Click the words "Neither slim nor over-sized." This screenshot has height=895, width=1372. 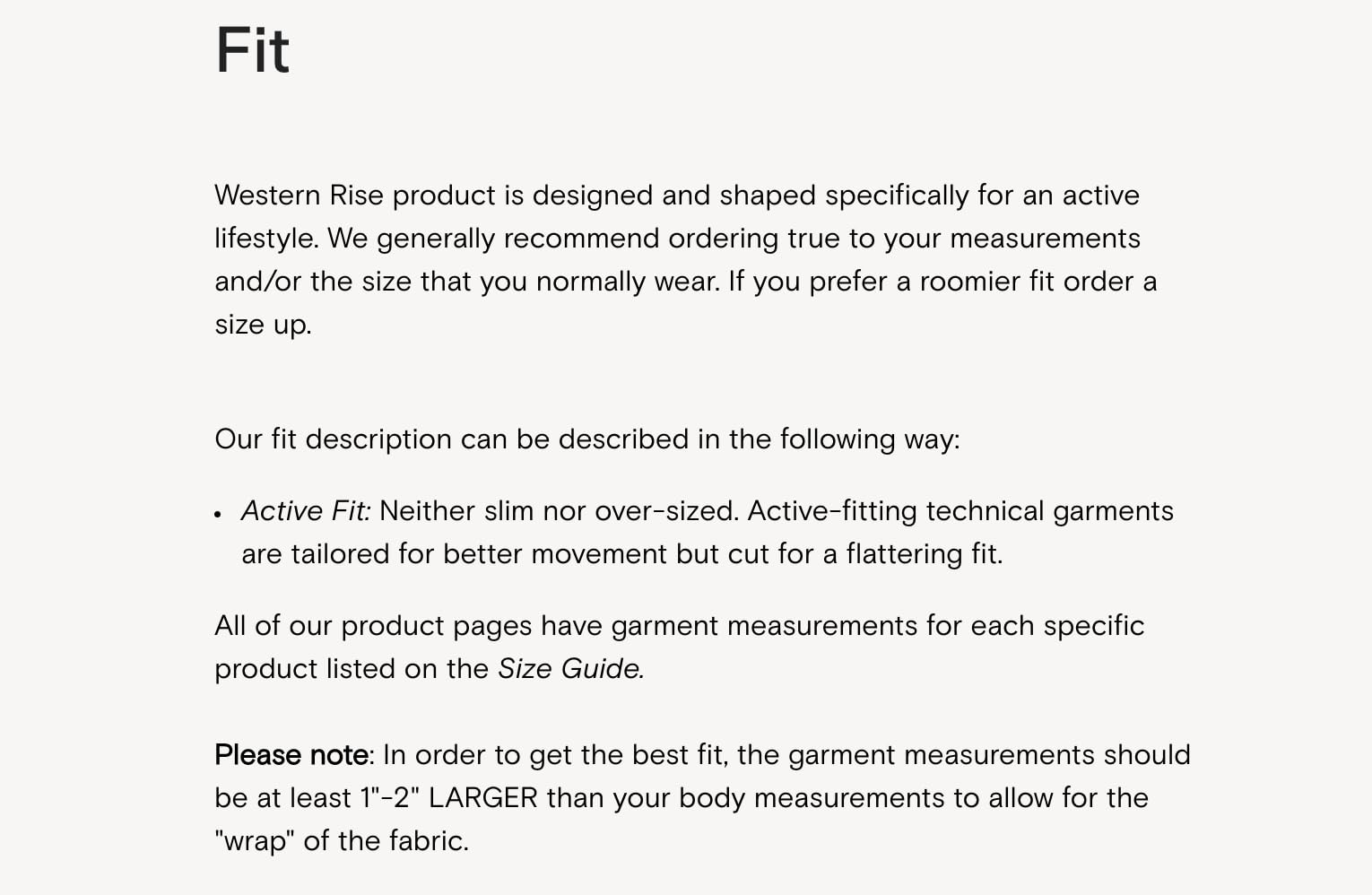coord(559,511)
